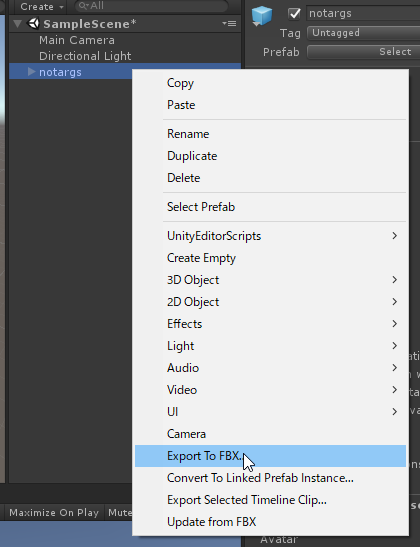The height and width of the screenshot is (547, 420).
Task: Toggle Maximize On Play
Action: click(x=54, y=512)
